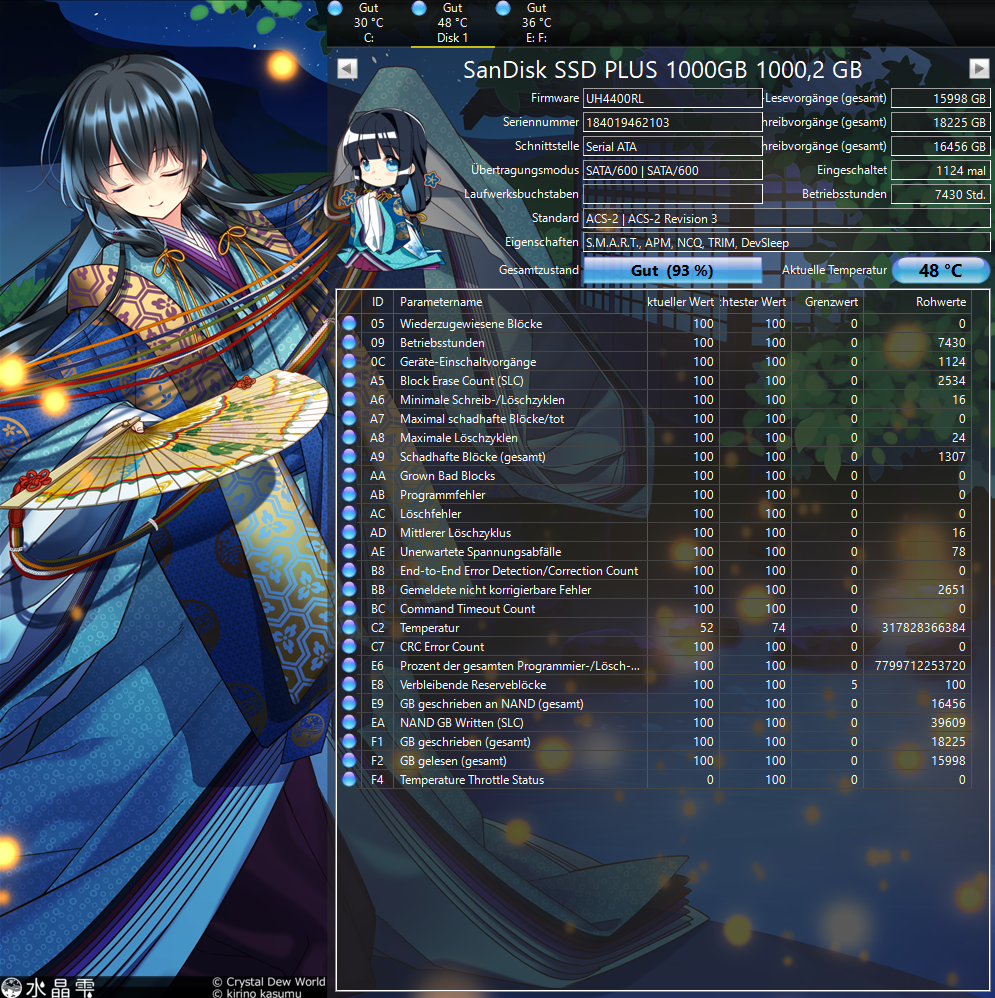
Task: Click the status orb for Gemeldete nicht korrigierbare Fehler
Action: 349,589
